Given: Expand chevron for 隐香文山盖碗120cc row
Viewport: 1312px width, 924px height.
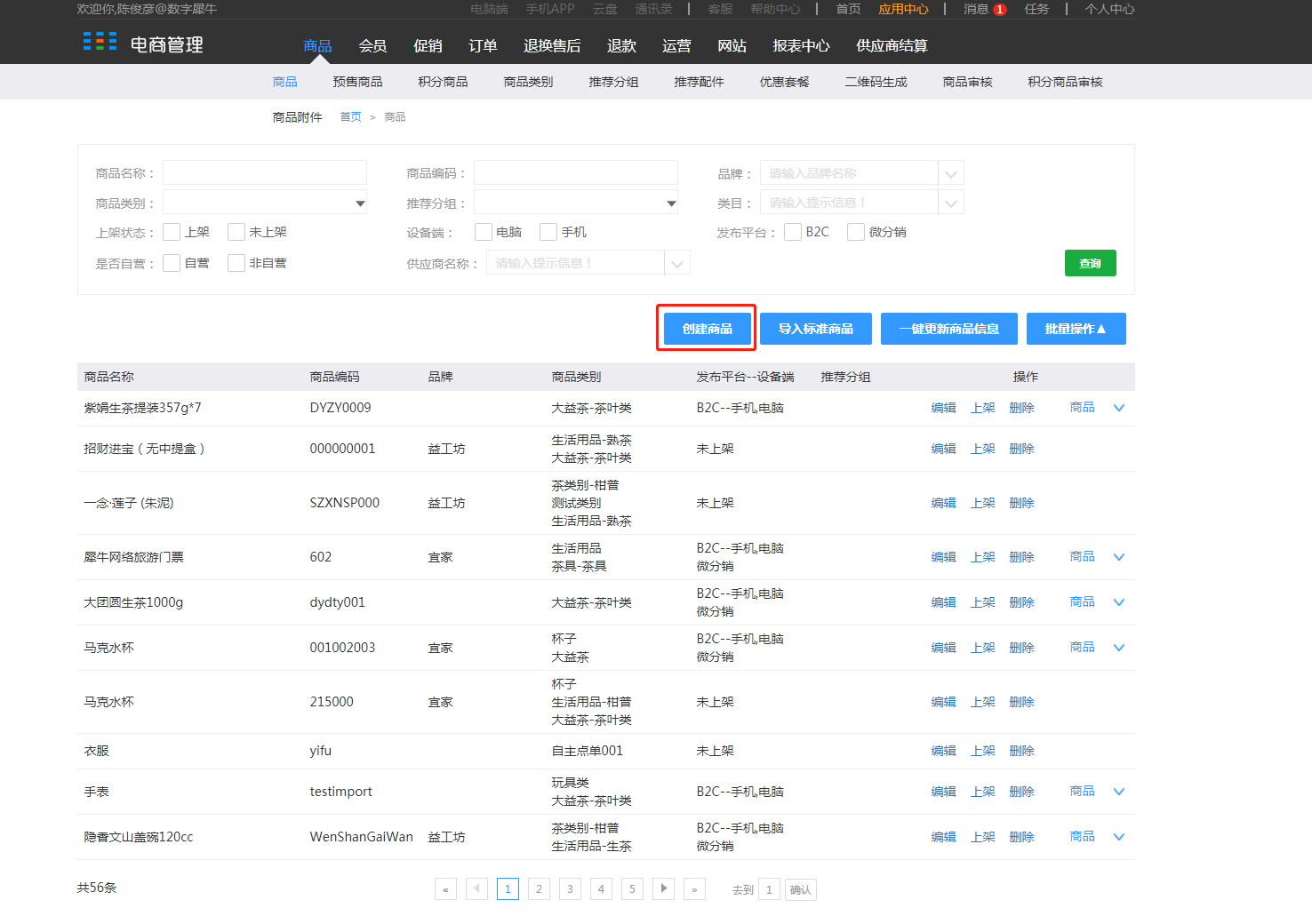Looking at the screenshot, I should click(x=1119, y=837).
